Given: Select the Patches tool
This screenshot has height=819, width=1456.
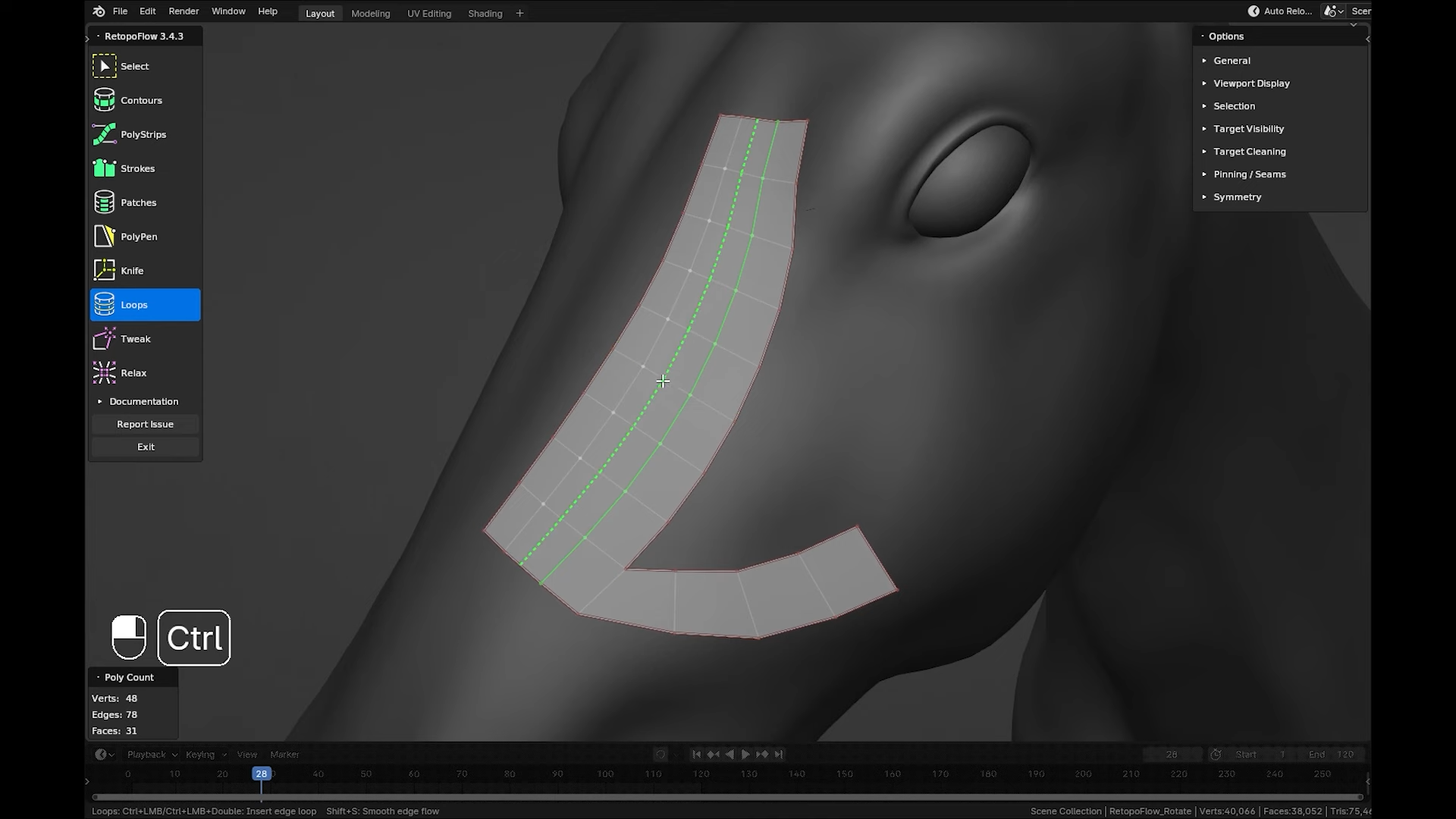Looking at the screenshot, I should tap(143, 202).
